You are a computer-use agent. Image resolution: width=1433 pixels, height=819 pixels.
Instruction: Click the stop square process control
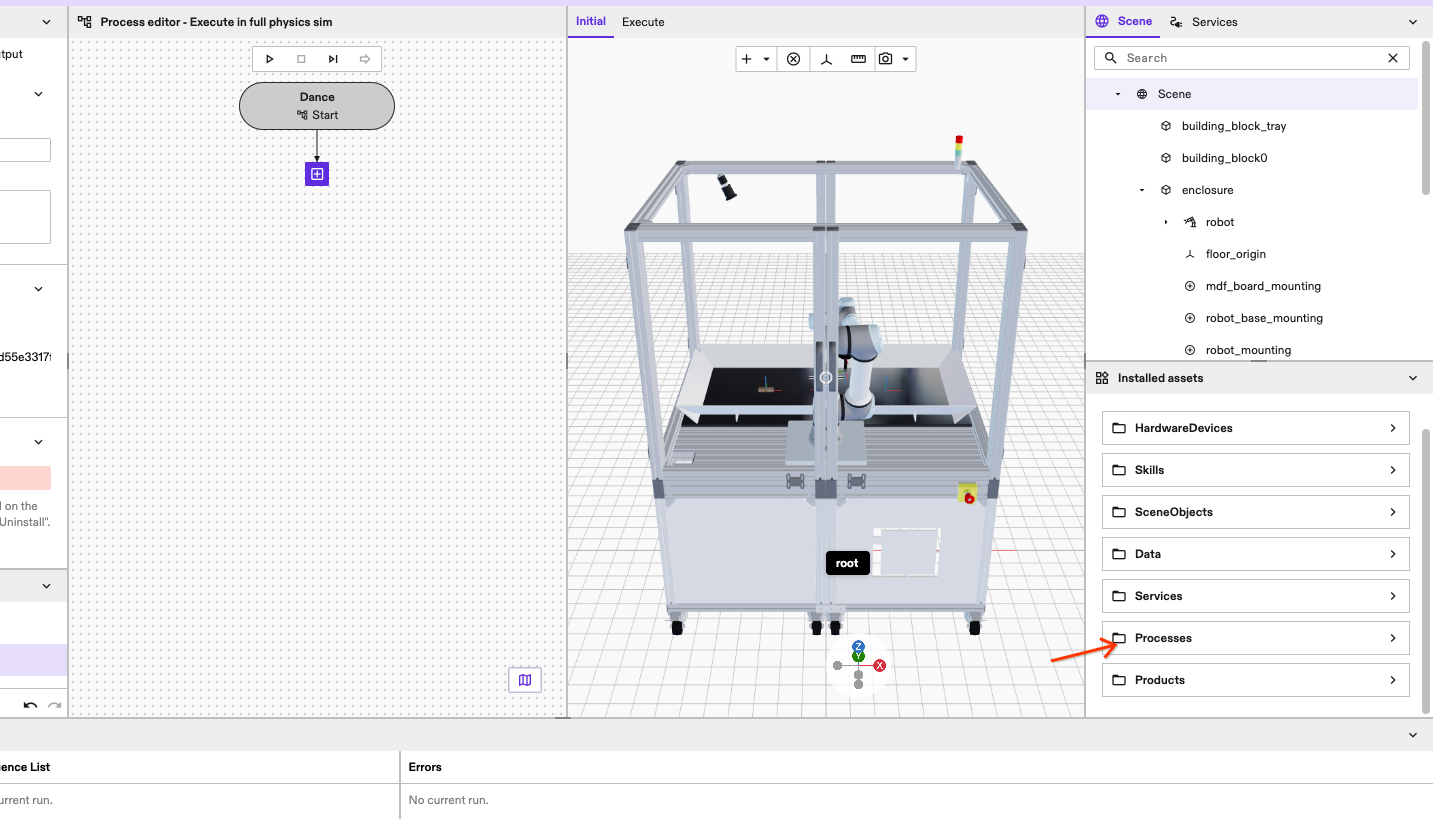(x=301, y=59)
